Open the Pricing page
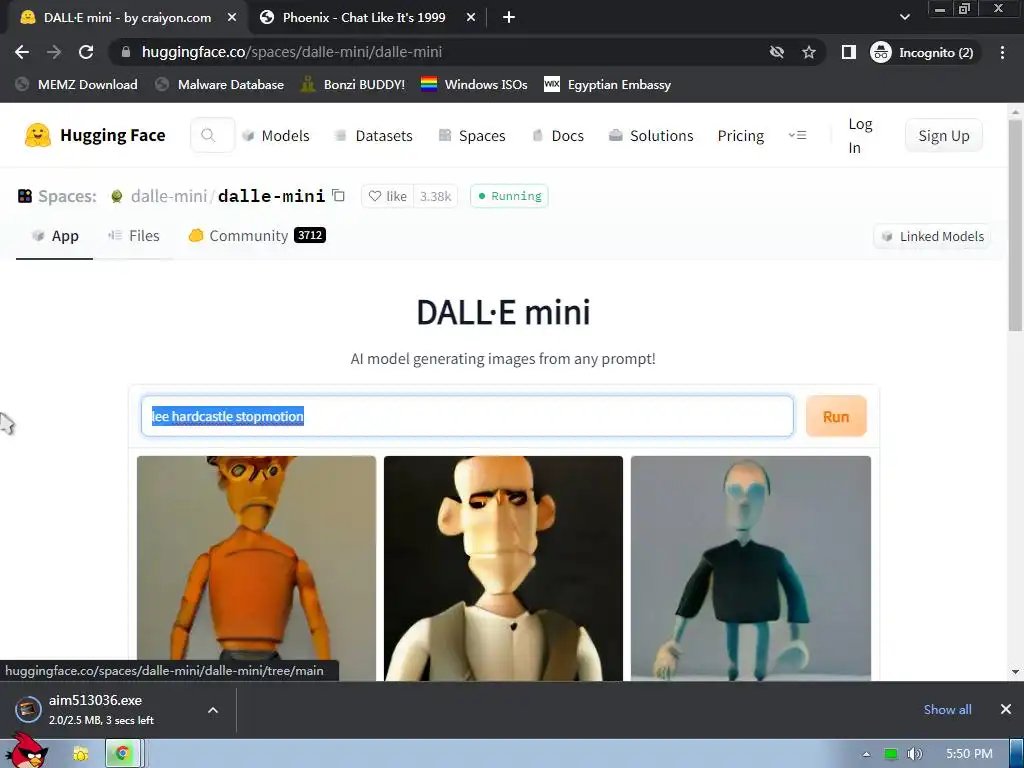Screen dimensions: 1024x768 pos(741,135)
